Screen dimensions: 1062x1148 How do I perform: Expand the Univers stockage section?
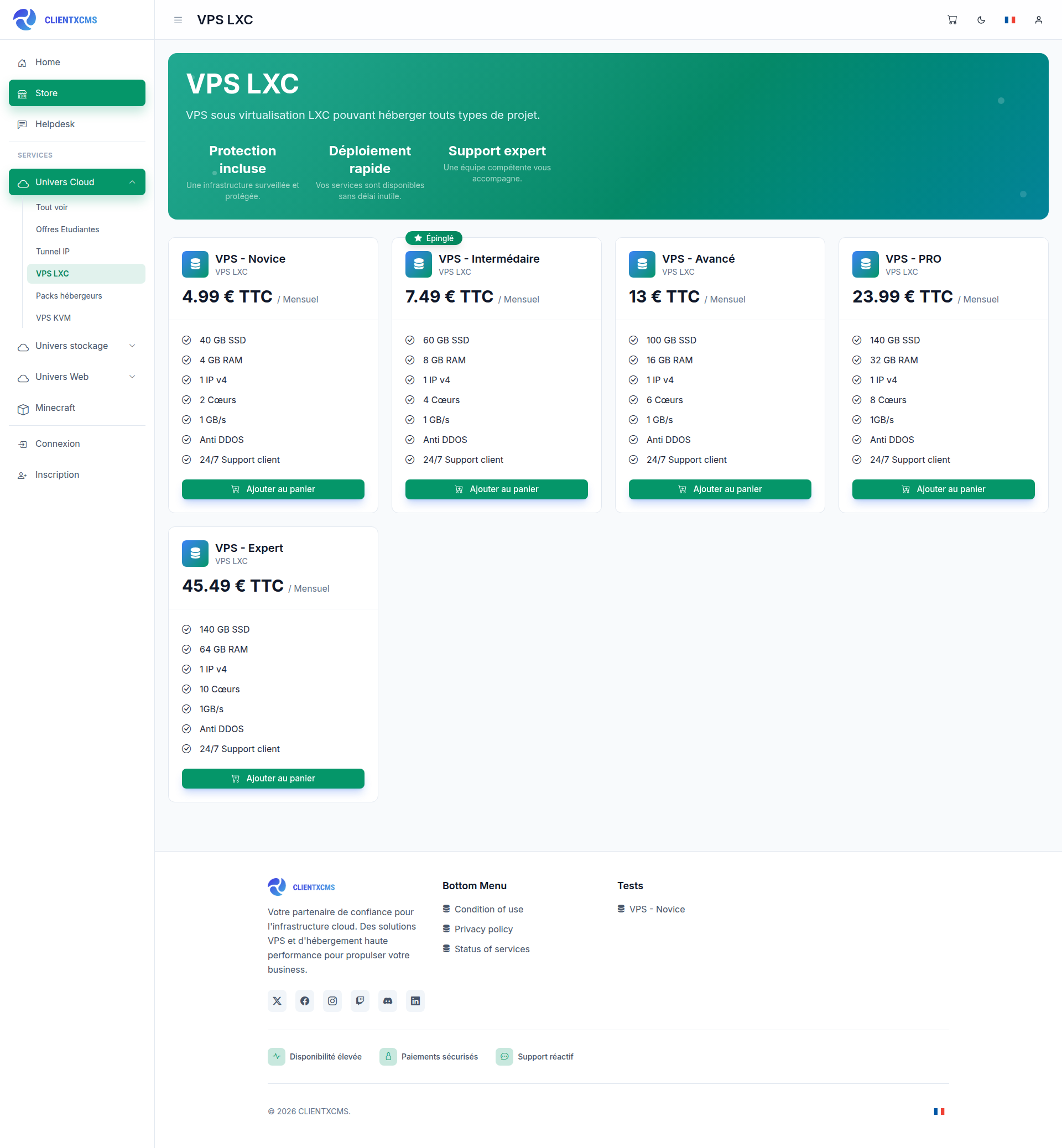77,346
